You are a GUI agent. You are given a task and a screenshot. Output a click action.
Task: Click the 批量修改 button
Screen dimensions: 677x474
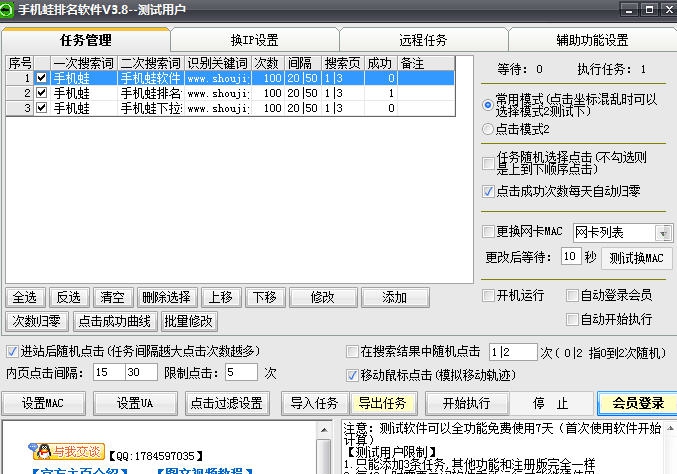[x=189, y=321]
